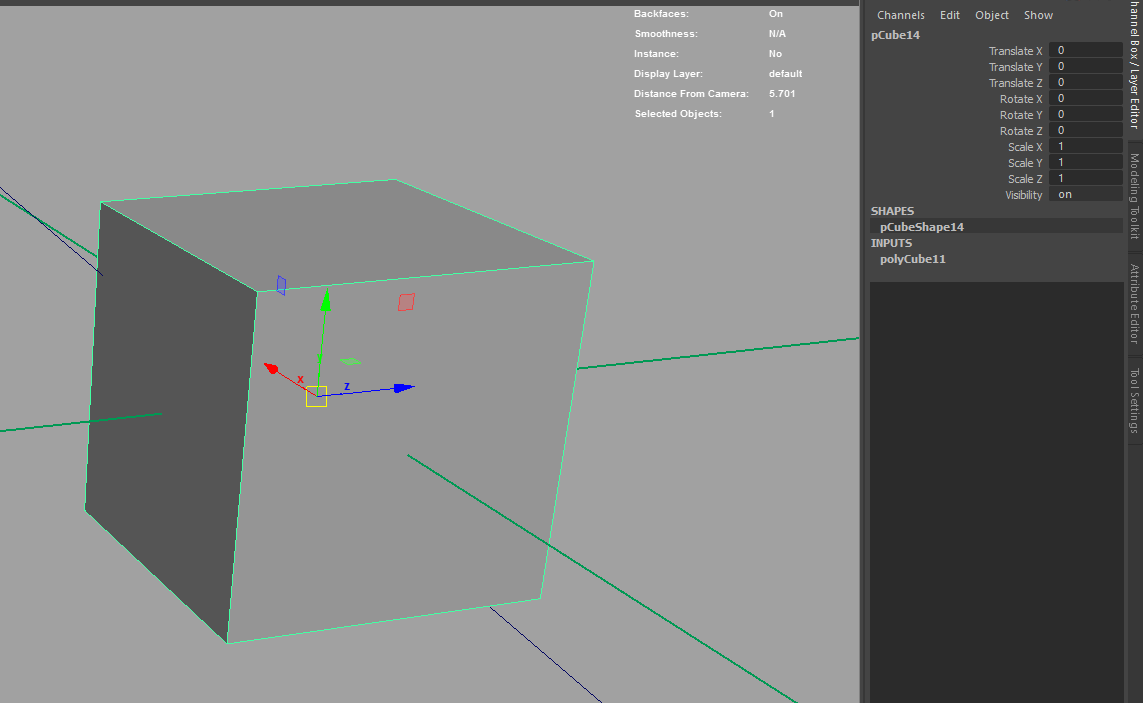Click the red X-axis arrow of the move manipulator
Viewport: 1143px width, 703px height.
(x=270, y=368)
